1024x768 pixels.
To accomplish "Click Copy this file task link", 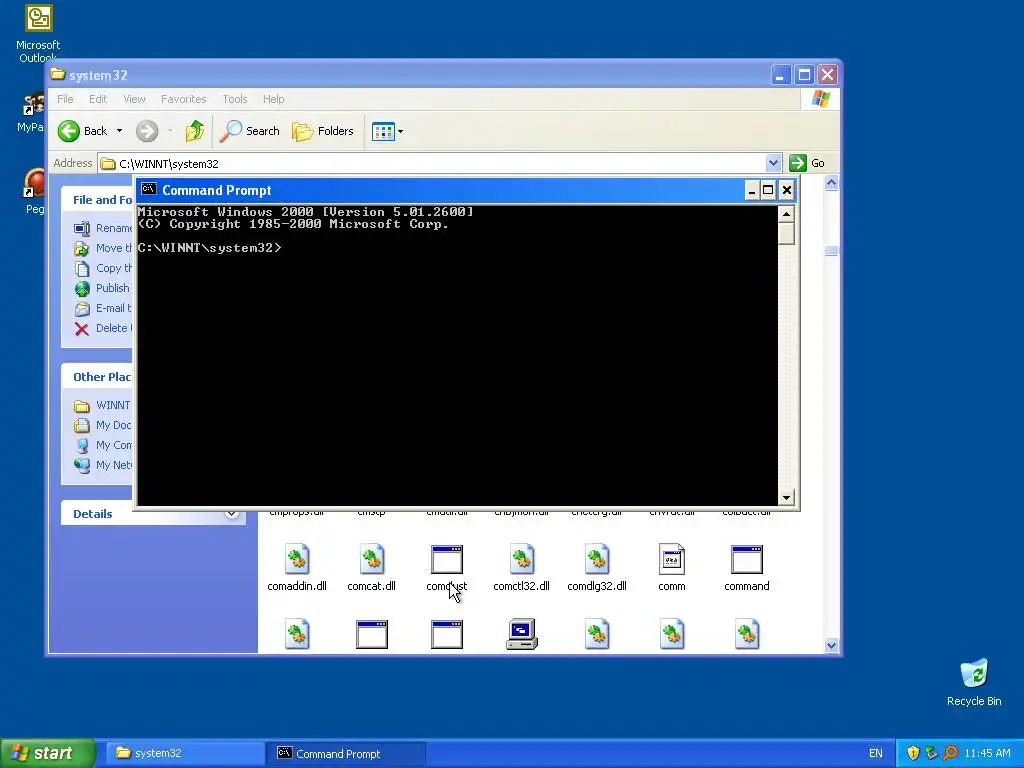I will pyautogui.click(x=103, y=268).
